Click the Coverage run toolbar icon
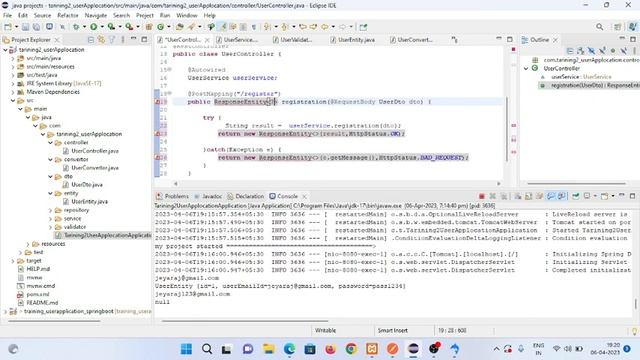The image size is (640, 360). click(x=111, y=27)
